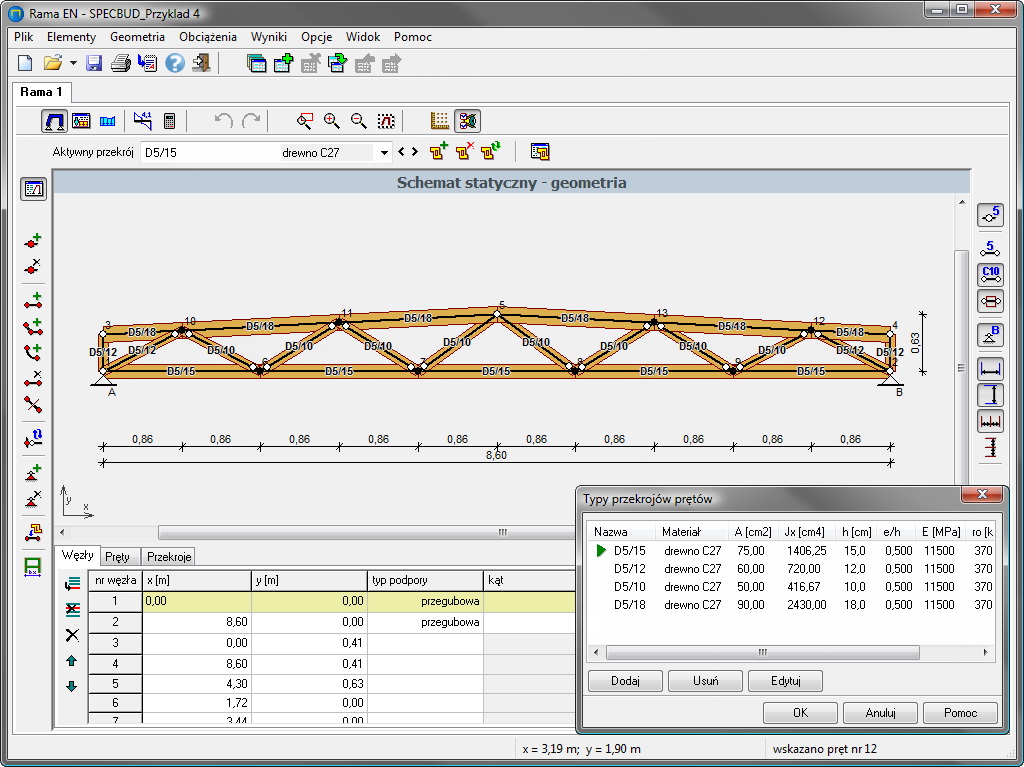Image resolution: width=1024 pixels, height=767 pixels.
Task: Click the dialog's horizontal scrollbar thumb
Action: click(761, 652)
